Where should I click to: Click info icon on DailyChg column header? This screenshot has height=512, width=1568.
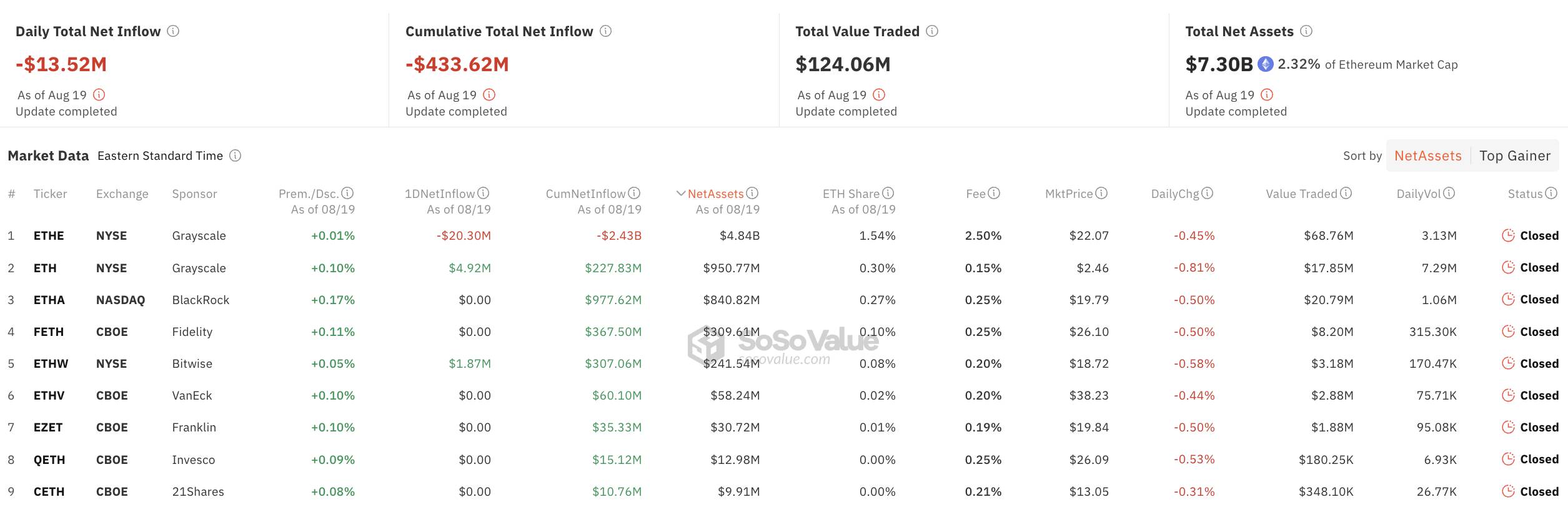point(1207,194)
